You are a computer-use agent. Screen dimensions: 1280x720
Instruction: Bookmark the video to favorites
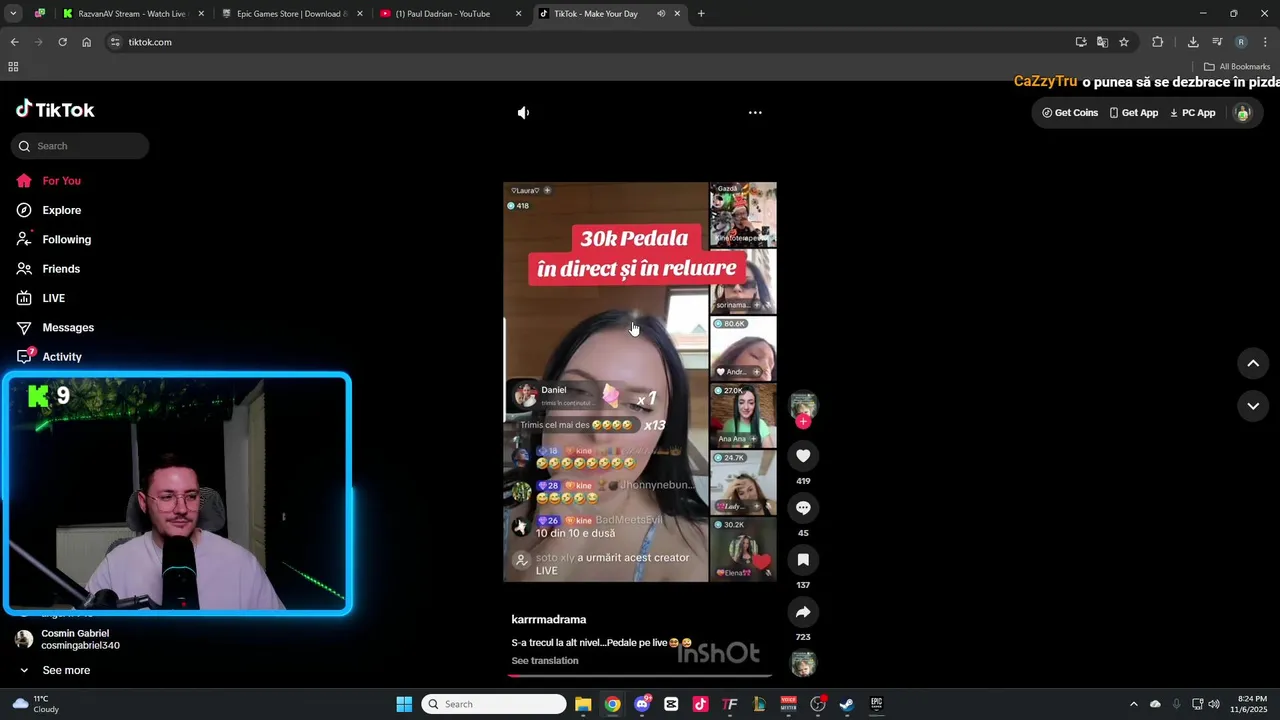pyautogui.click(x=803, y=560)
